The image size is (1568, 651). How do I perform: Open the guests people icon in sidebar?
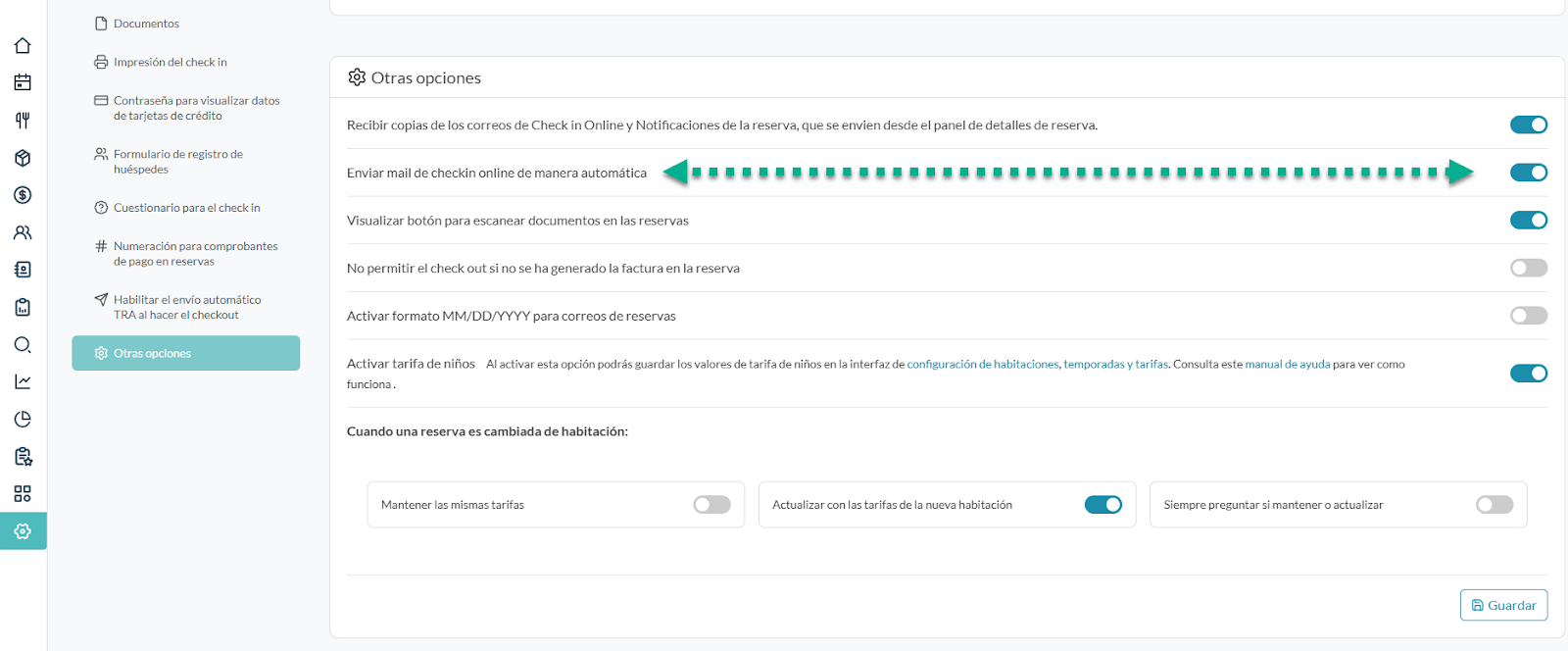(x=23, y=232)
